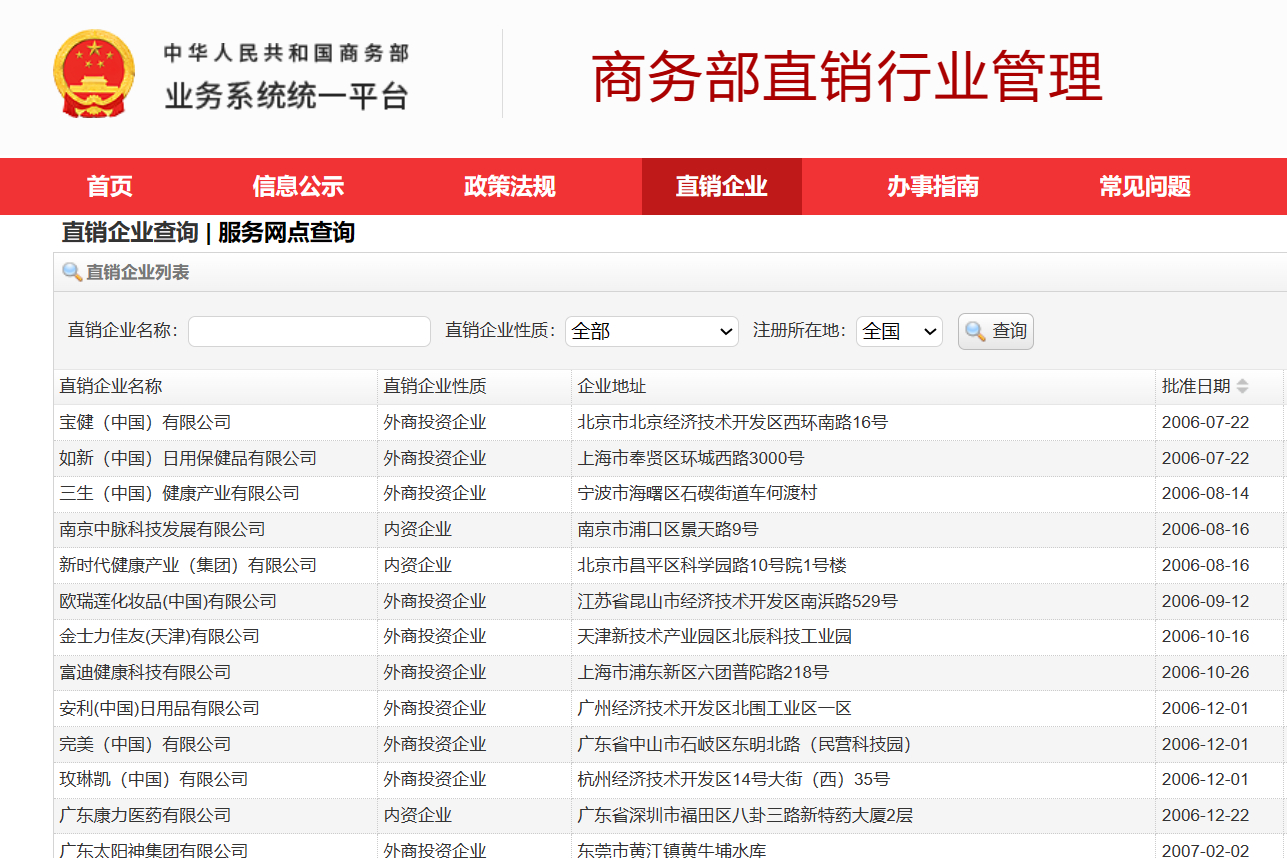Click address 北京市昌平区科学园路10号院1号楼

pos(712,565)
